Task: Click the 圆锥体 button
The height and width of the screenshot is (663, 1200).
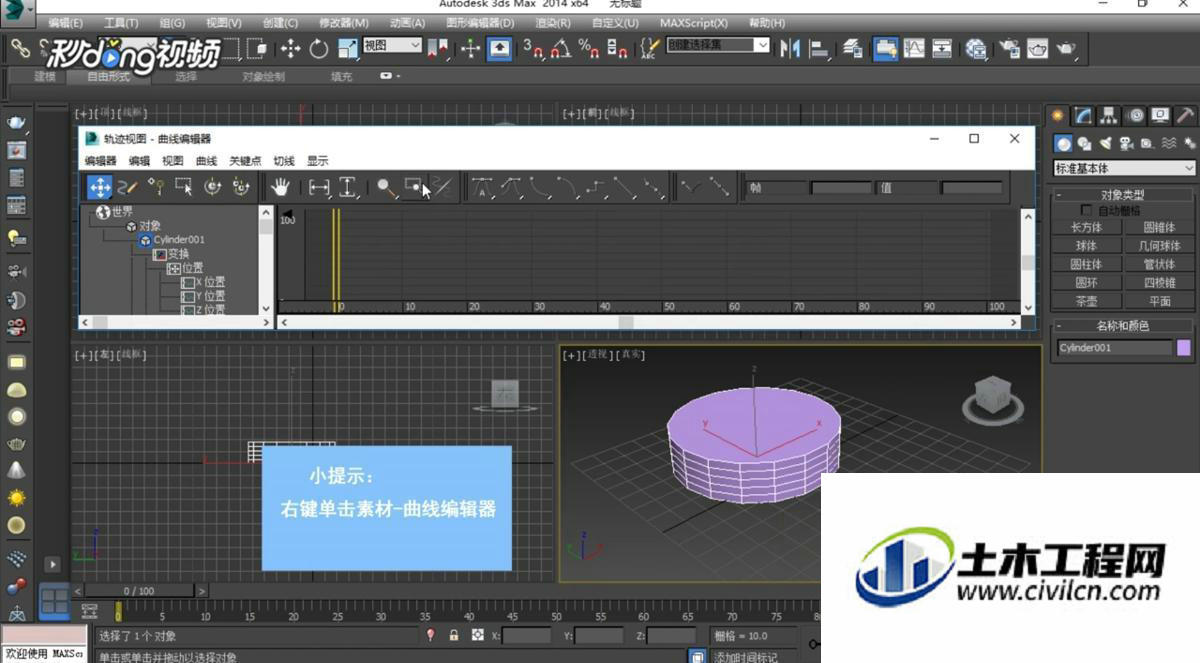Action: click(x=1159, y=228)
